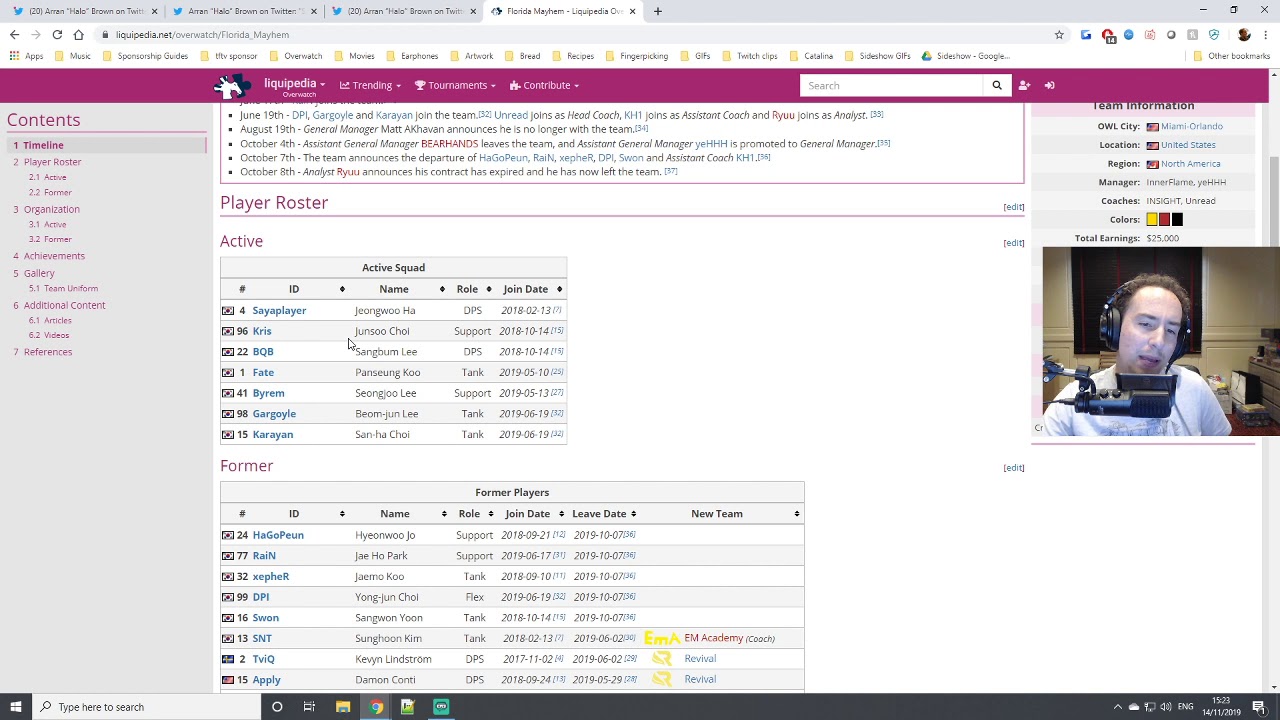Open the log in icon in Liquipedia header
The height and width of the screenshot is (720, 1280).
coord(1049,85)
